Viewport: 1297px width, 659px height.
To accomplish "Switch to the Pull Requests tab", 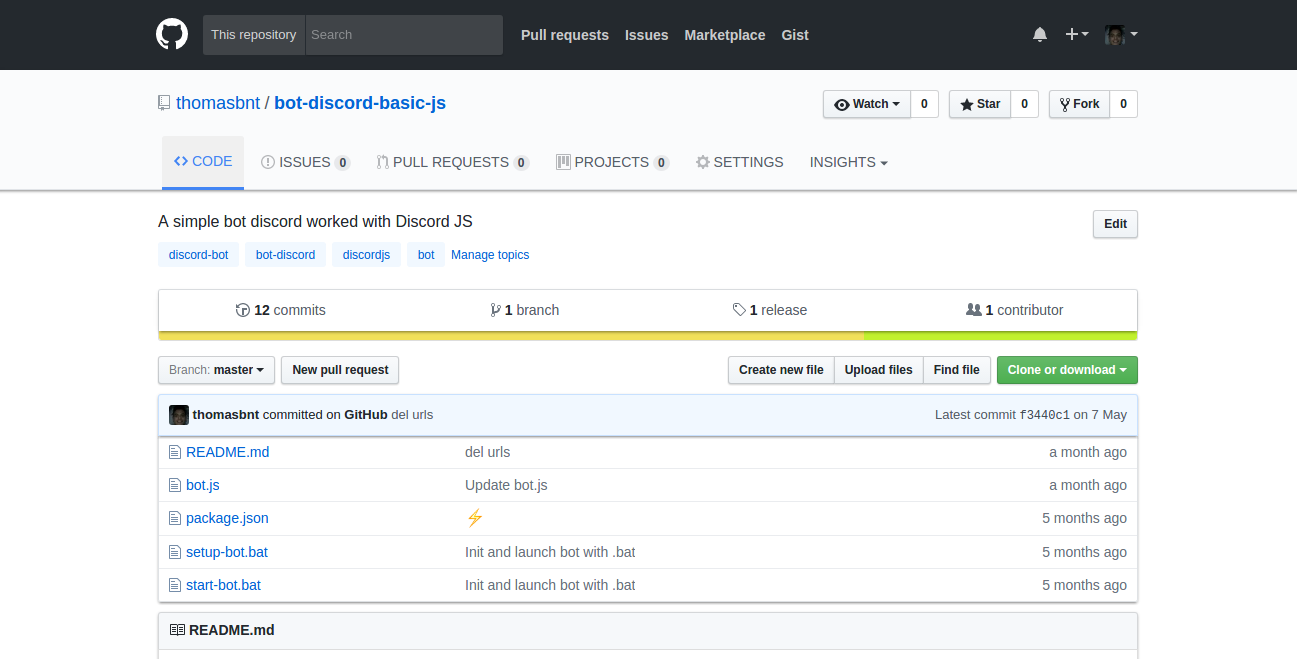I will (x=452, y=162).
